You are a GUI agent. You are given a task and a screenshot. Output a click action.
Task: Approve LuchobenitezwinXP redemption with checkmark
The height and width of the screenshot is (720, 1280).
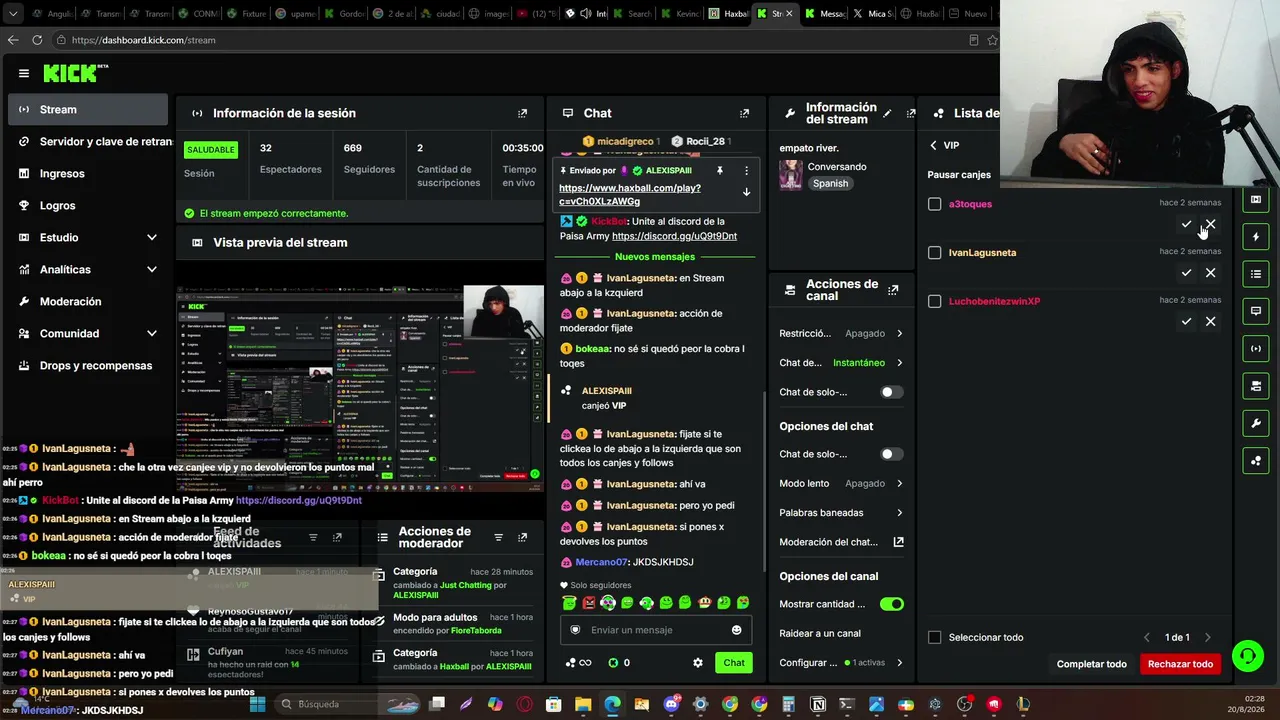tap(1186, 322)
